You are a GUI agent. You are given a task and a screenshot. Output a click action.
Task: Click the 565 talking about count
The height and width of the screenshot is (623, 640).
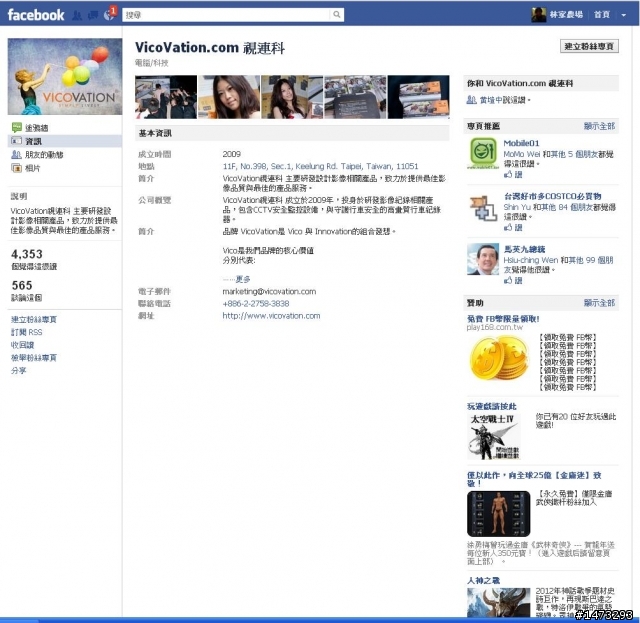[x=22, y=285]
